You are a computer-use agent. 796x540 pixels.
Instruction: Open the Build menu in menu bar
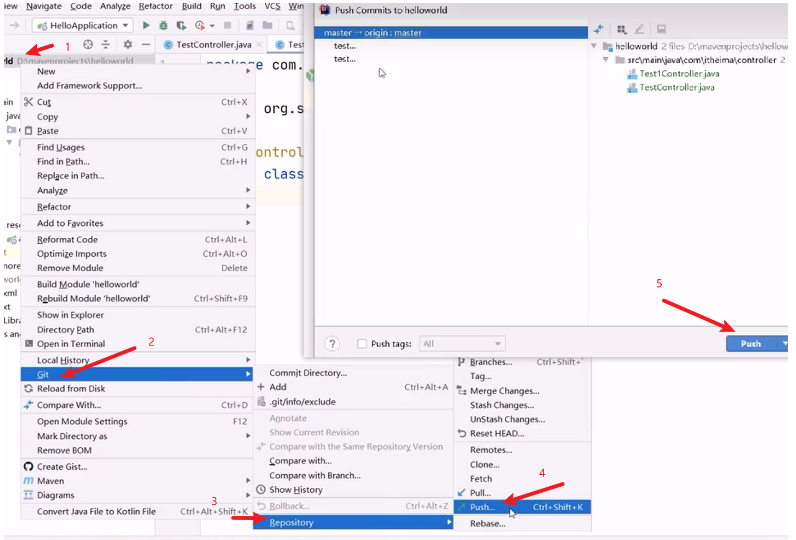click(x=191, y=6)
